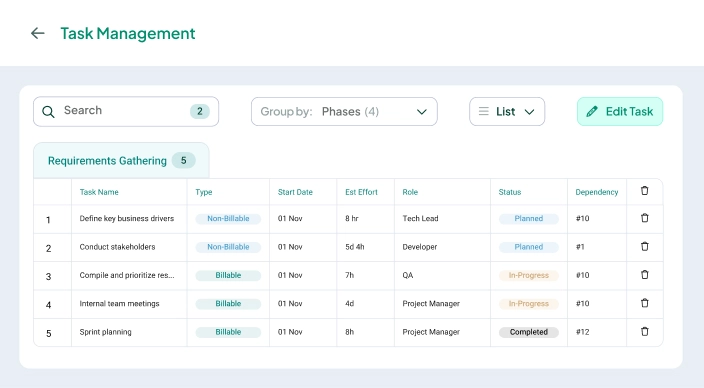Click the Type column header

point(203,192)
